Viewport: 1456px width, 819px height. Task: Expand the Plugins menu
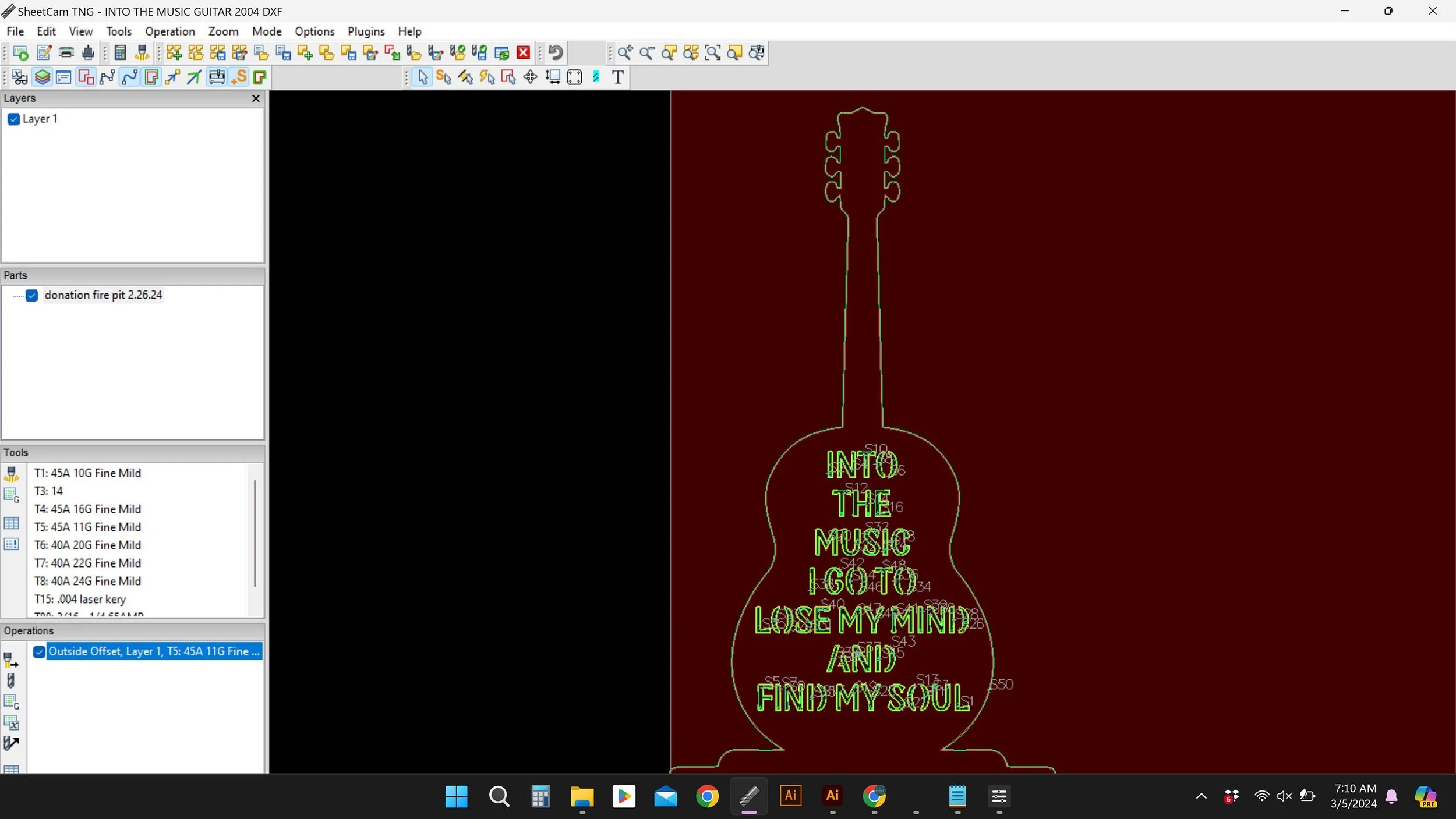pos(366,31)
